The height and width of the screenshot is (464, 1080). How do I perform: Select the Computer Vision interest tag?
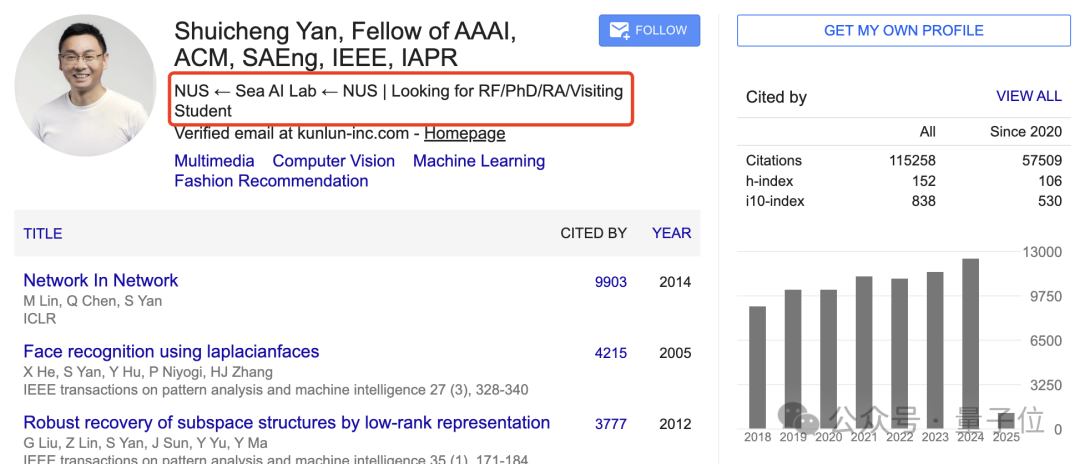(x=334, y=161)
